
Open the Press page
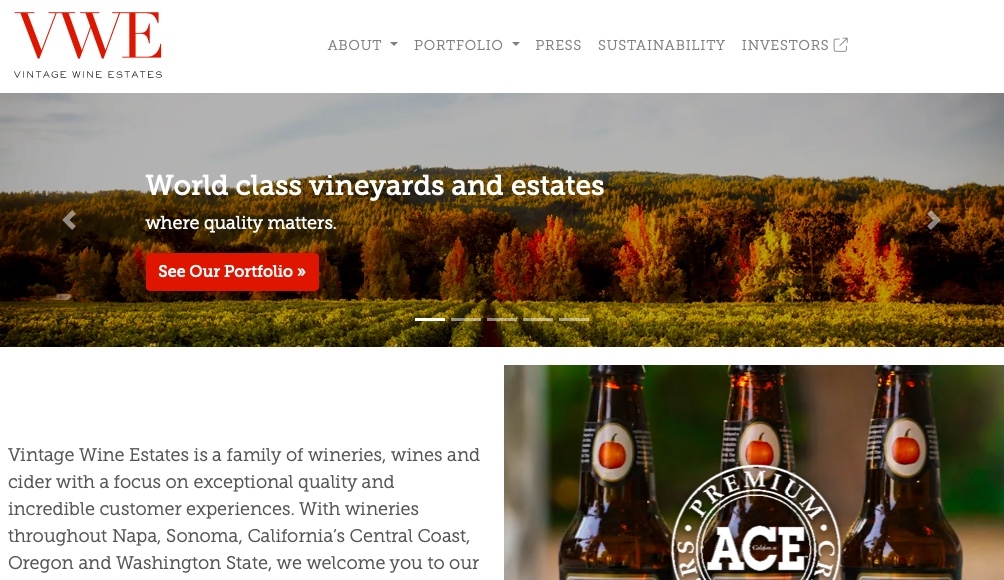[x=558, y=45]
